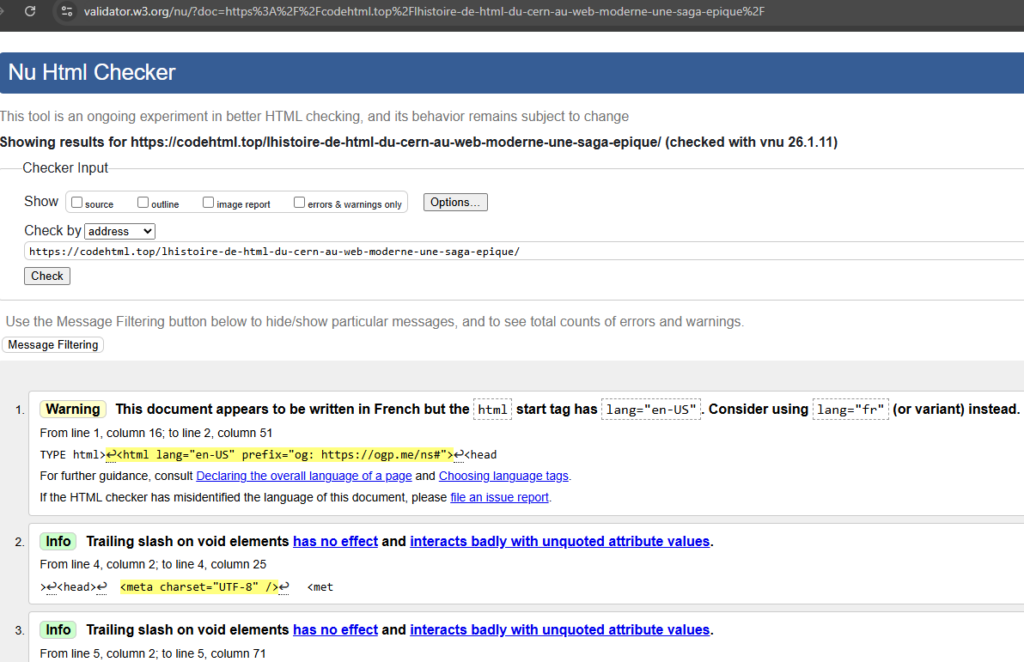Click the codehtml.top address input field
The height and width of the screenshot is (662, 1024).
[300, 251]
